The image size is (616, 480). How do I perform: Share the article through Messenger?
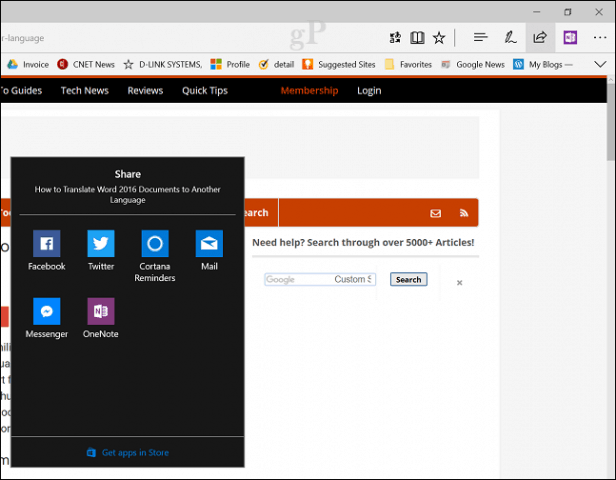point(46,318)
